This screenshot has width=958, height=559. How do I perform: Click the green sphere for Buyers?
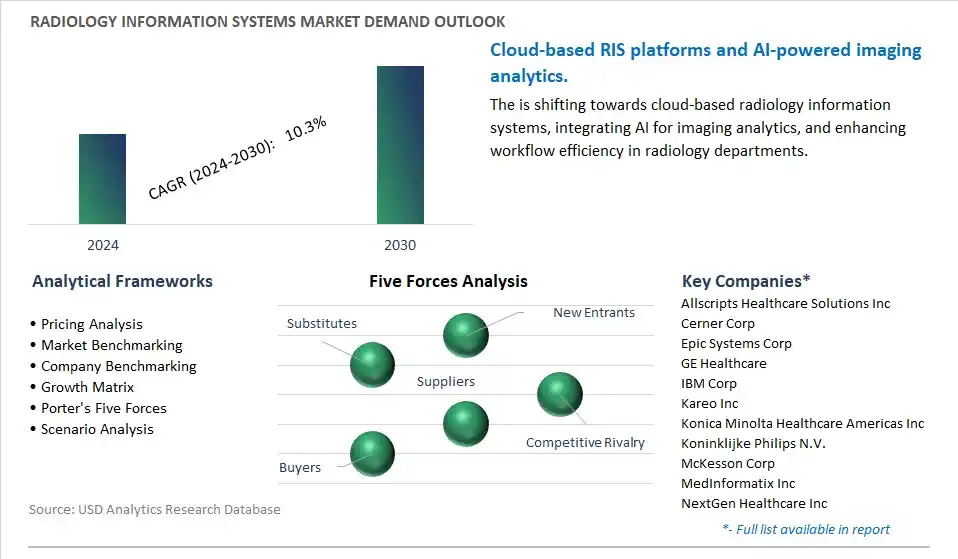(372, 454)
